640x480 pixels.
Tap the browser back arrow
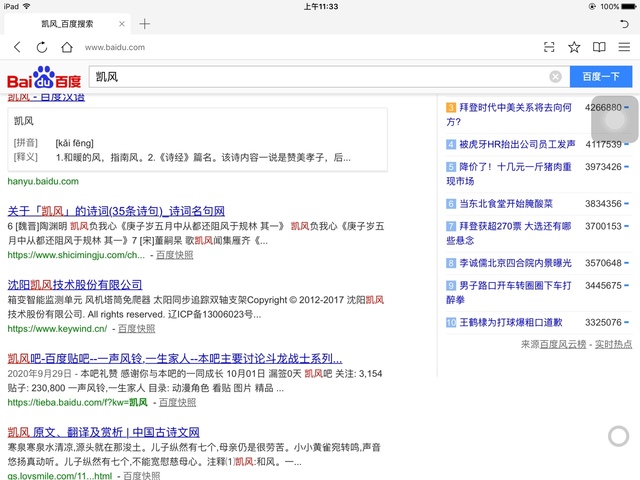[x=17, y=47]
